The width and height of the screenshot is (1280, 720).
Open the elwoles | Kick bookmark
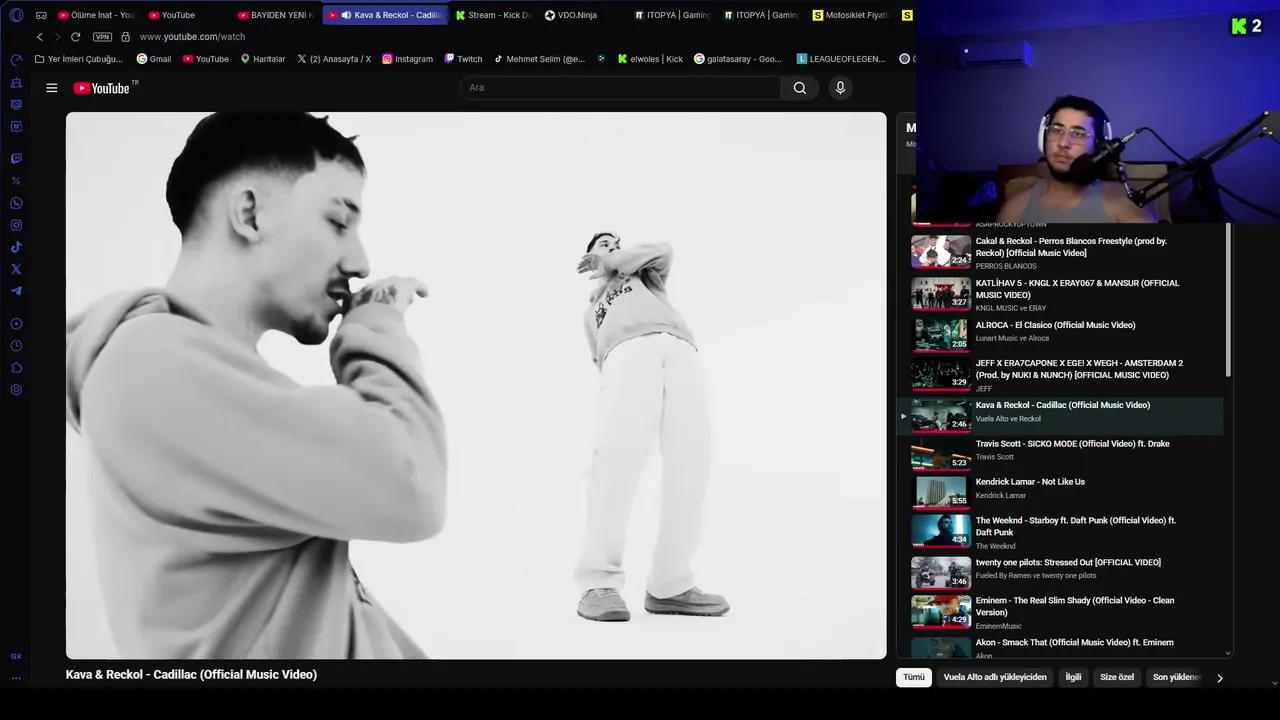[650, 59]
